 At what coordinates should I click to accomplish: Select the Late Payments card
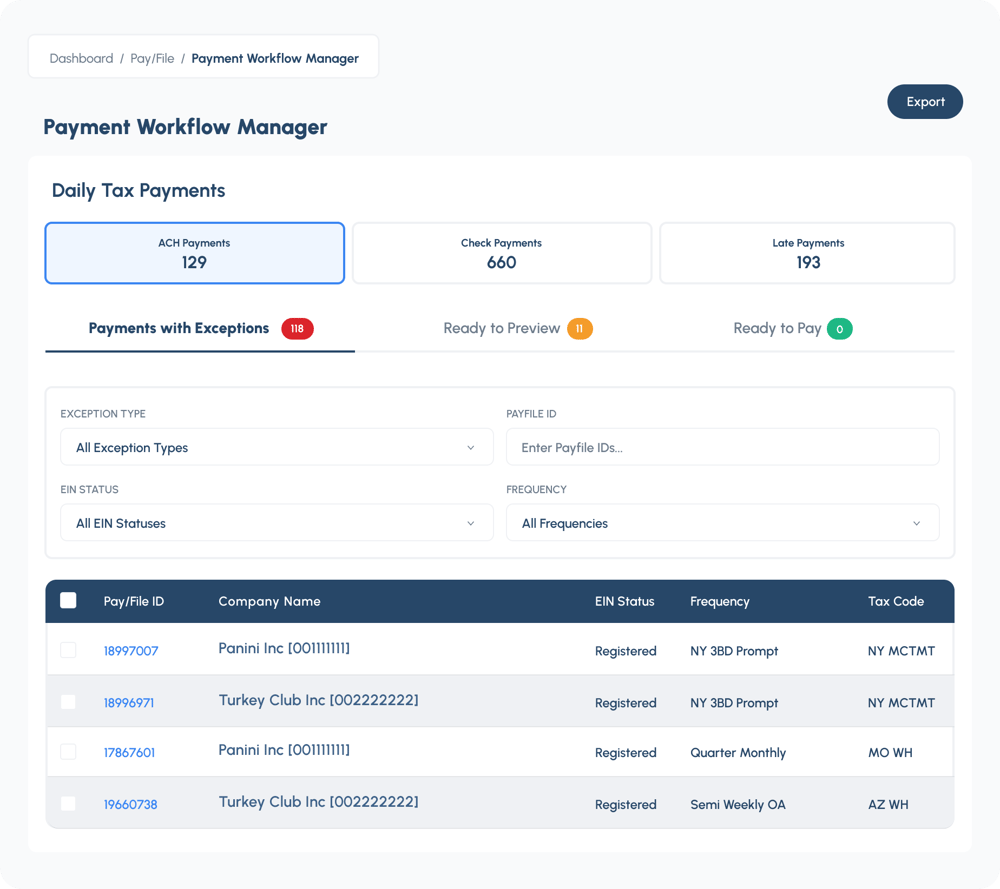[806, 252]
